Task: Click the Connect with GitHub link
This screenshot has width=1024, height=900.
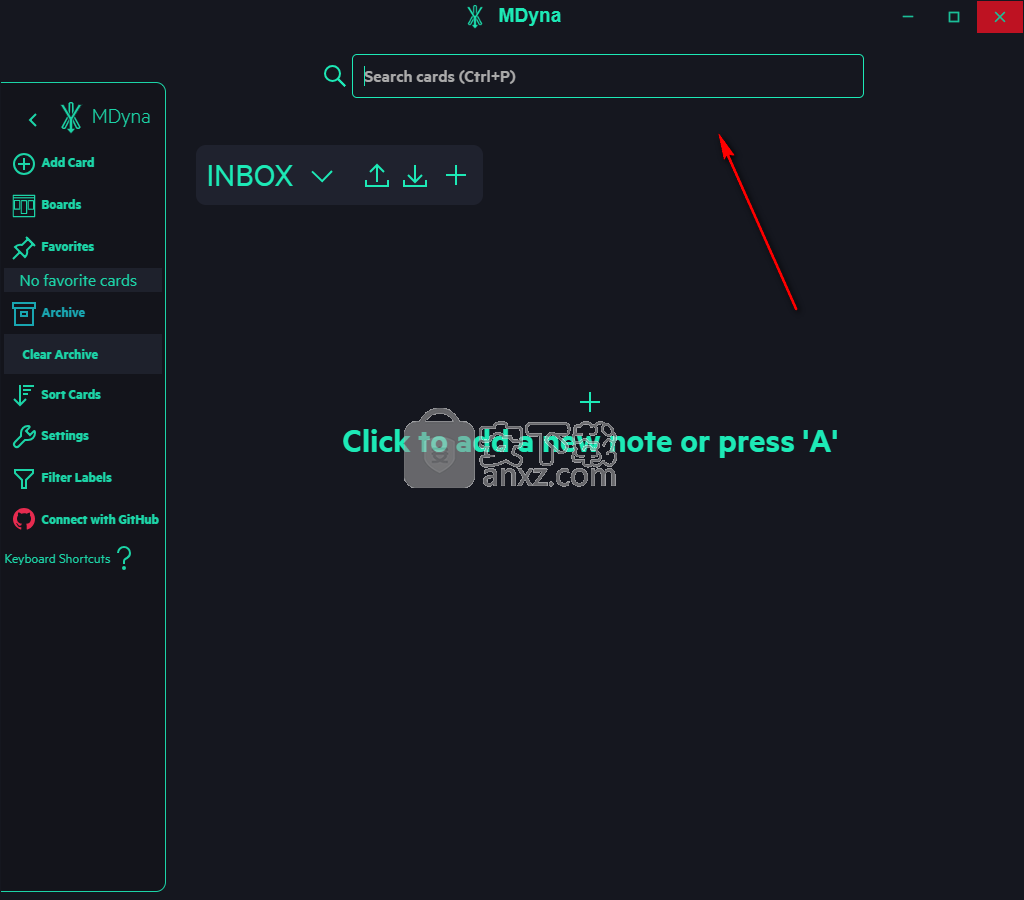Action: 100,520
